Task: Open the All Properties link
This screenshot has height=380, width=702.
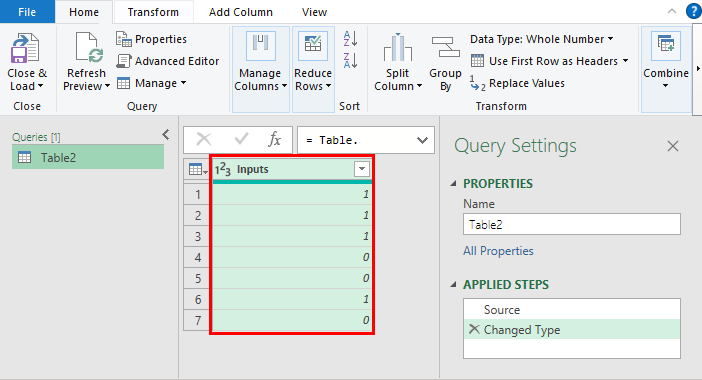Action: tap(498, 251)
